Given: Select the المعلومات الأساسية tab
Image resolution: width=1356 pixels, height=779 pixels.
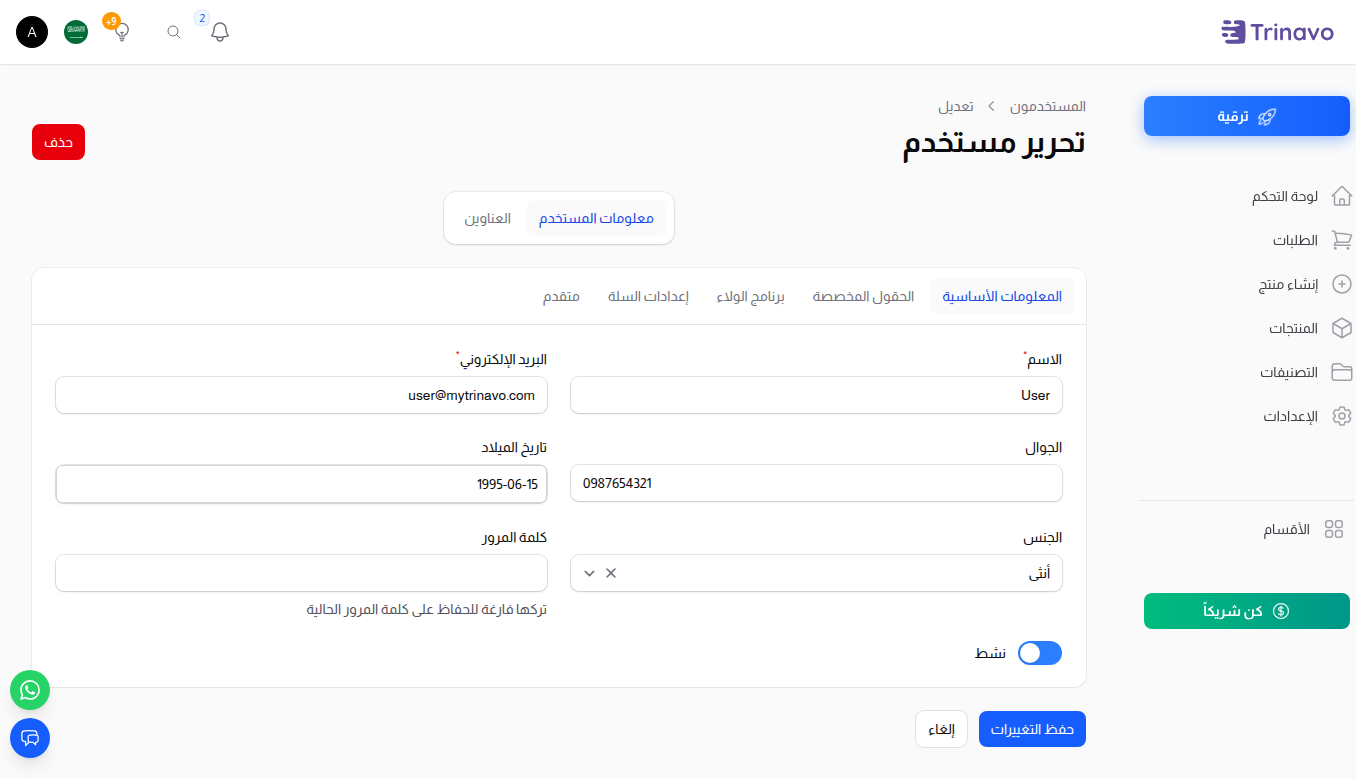Looking at the screenshot, I should [x=1002, y=297].
